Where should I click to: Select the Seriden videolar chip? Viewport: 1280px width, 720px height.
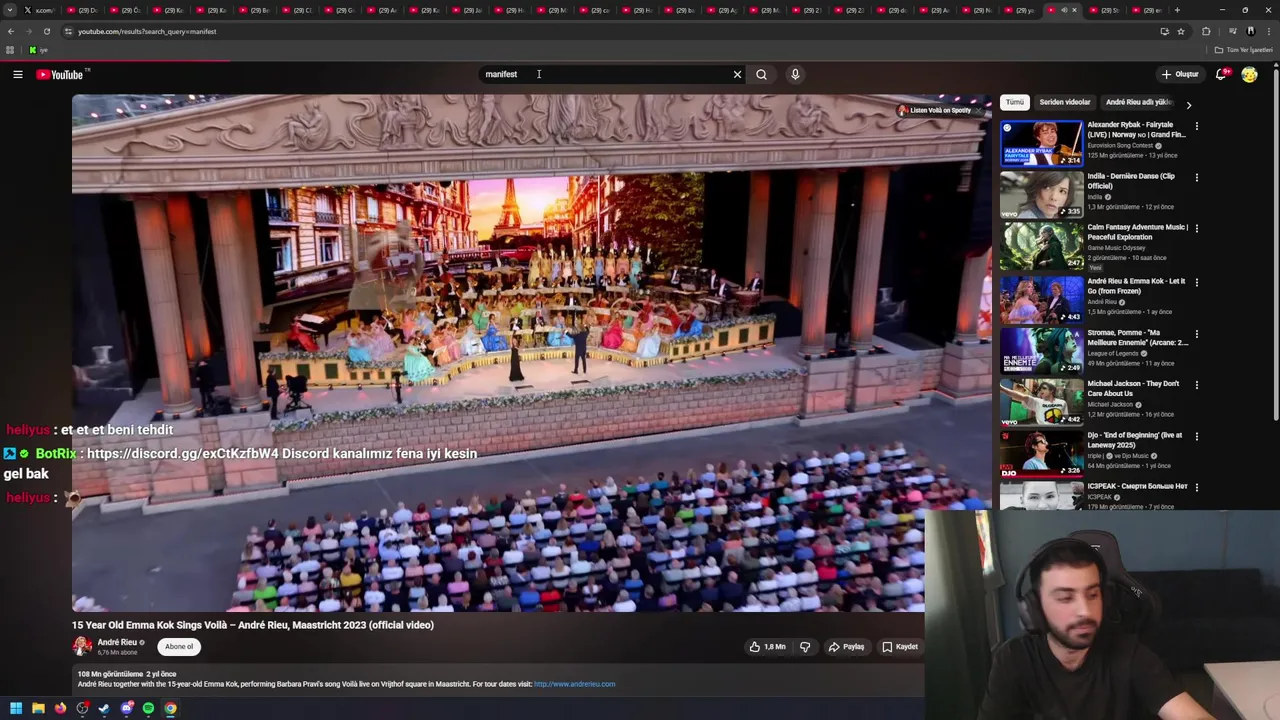tap(1064, 102)
